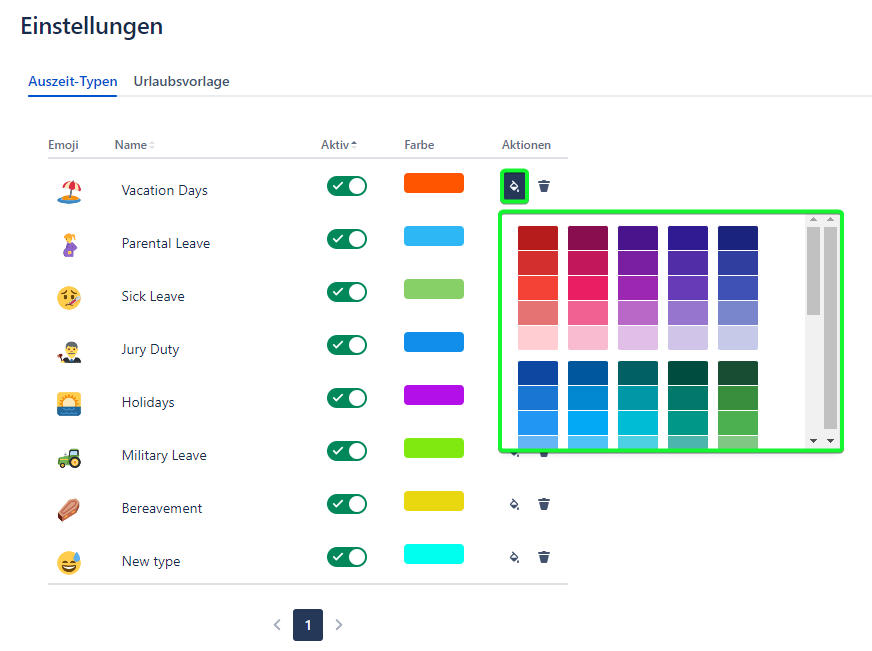Screen dimensions: 872x651
Task: Go to next page with right chevron
Action: pos(339,625)
